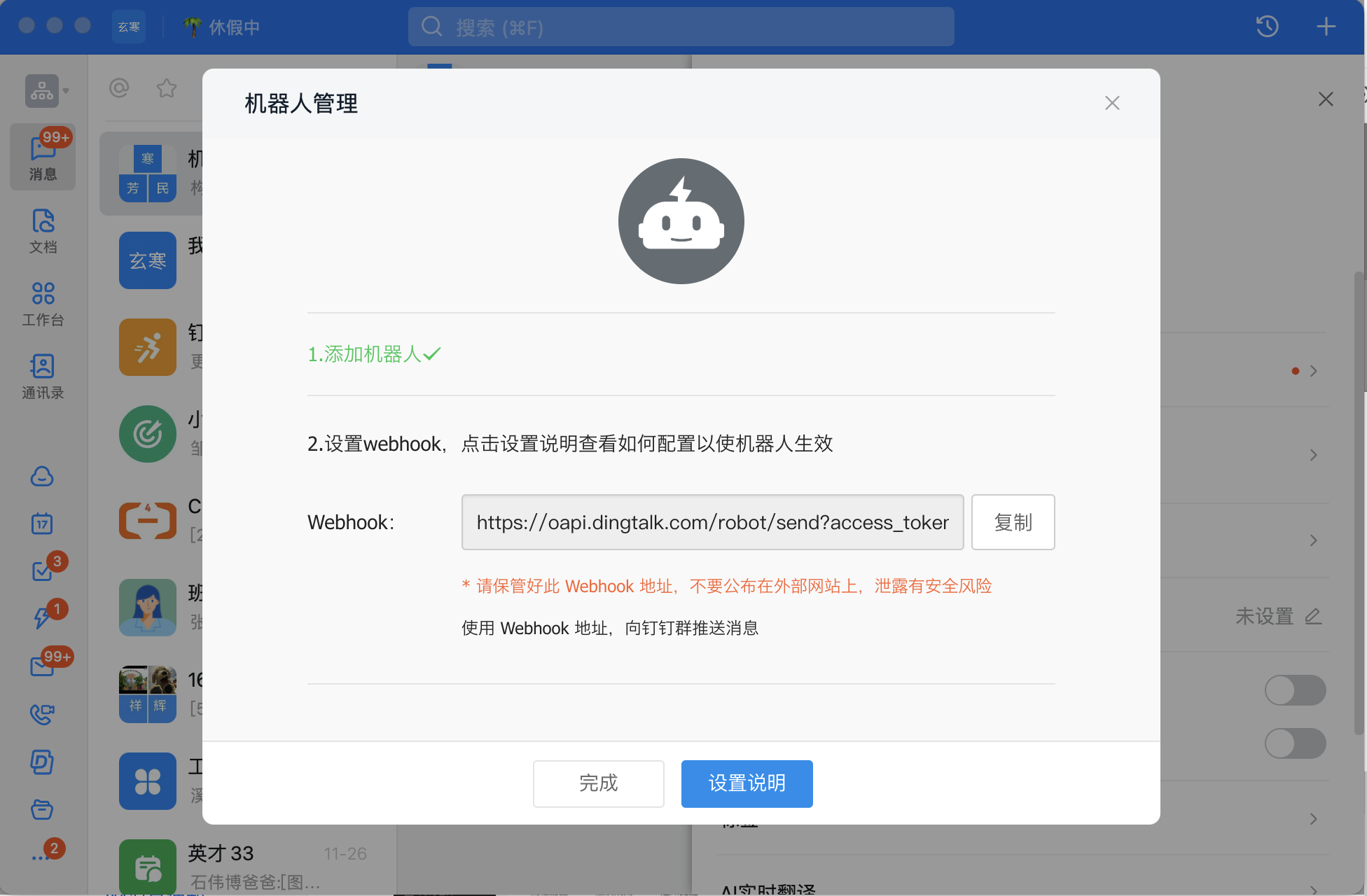Open the project copy-squares icon in sidebar
This screenshot has height=896, width=1367.
[x=42, y=762]
